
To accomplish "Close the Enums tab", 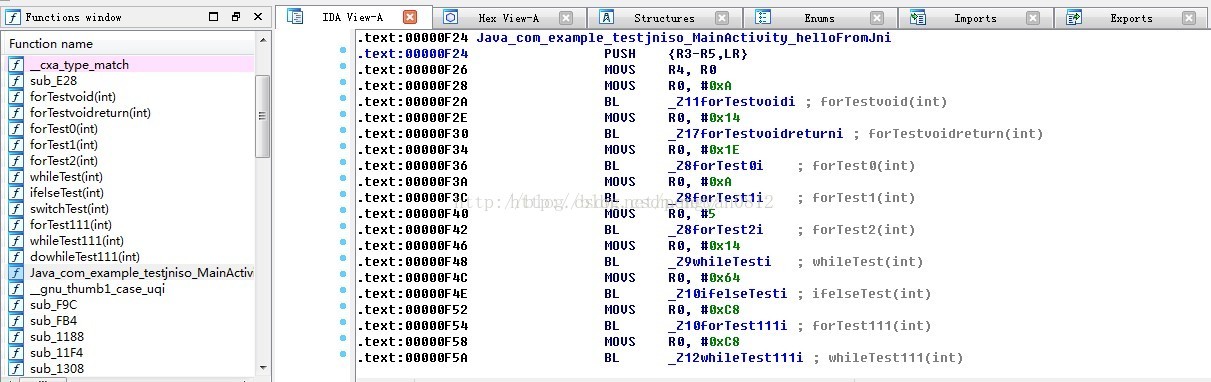I will point(877,18).
